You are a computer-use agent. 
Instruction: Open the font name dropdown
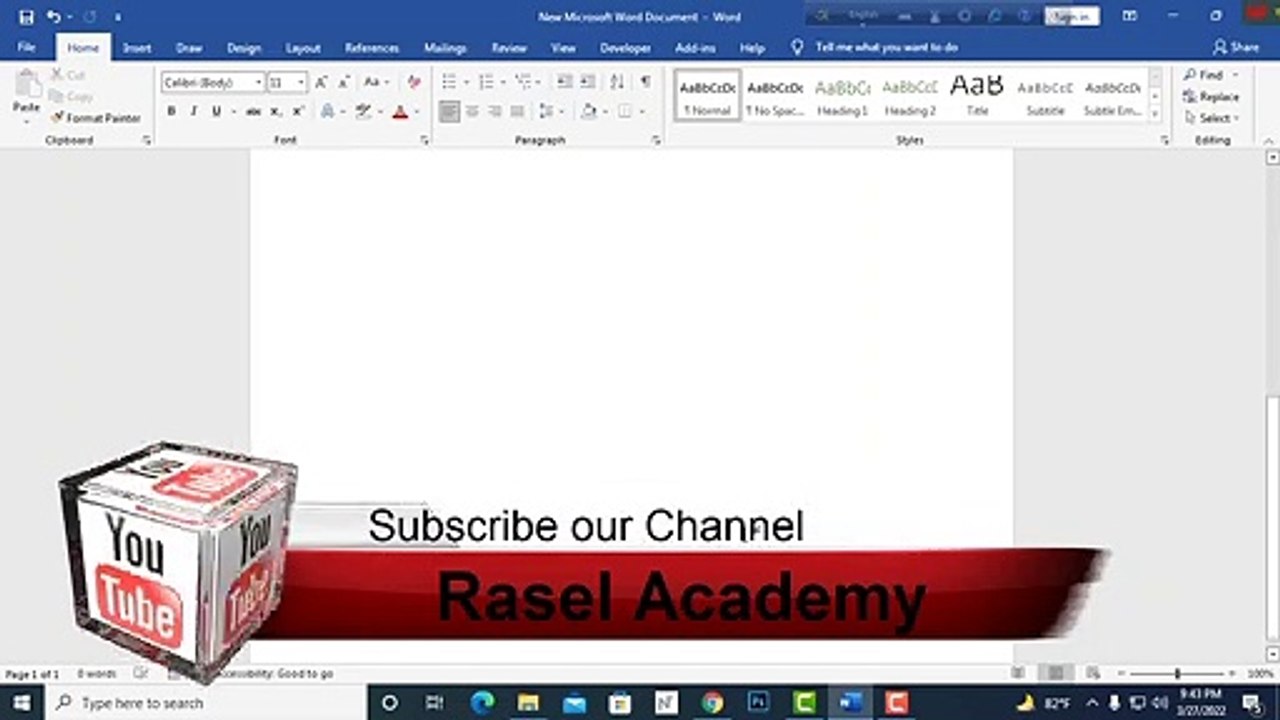(x=259, y=82)
